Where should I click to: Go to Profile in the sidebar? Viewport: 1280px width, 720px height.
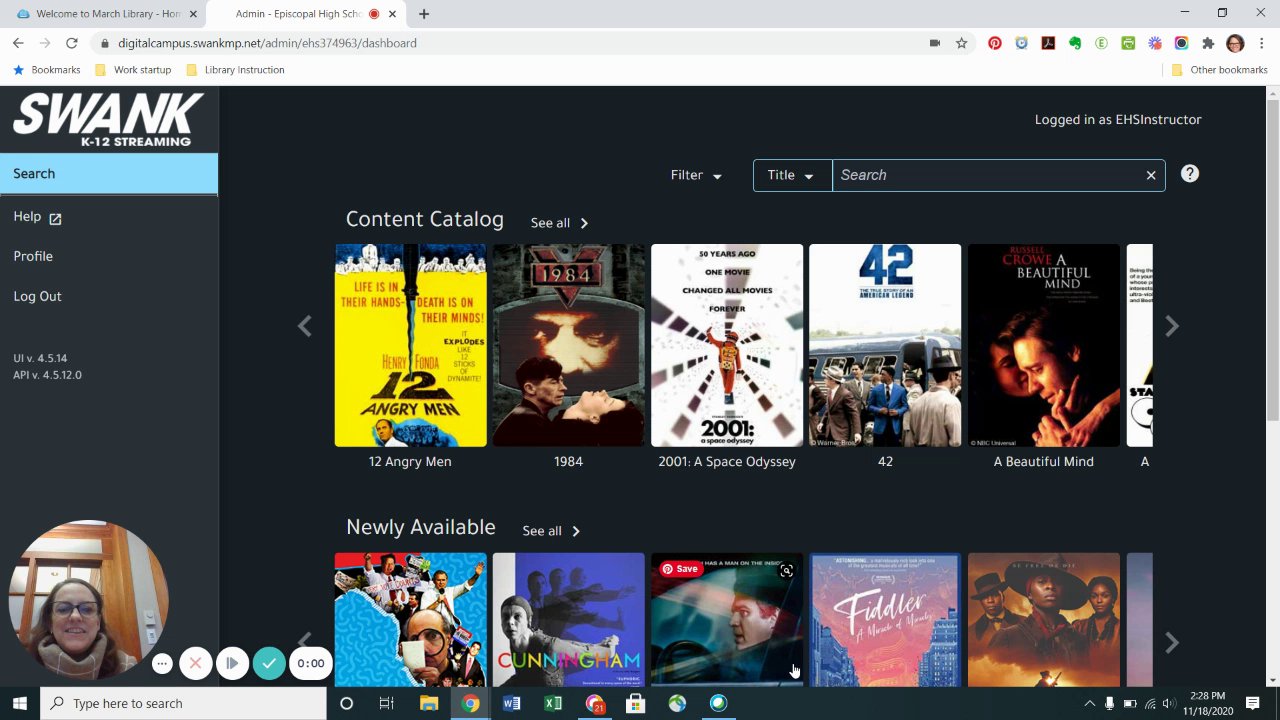[33, 256]
